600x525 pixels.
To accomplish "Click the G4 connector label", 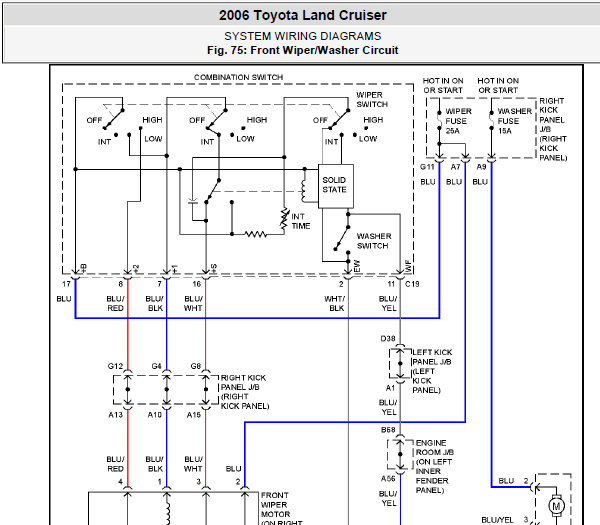I will (157, 366).
